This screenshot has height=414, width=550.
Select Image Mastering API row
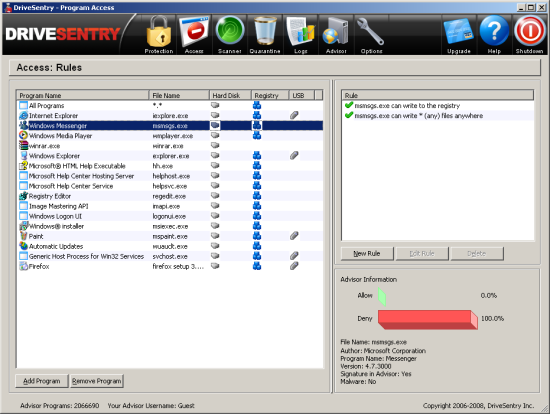(x=170, y=206)
